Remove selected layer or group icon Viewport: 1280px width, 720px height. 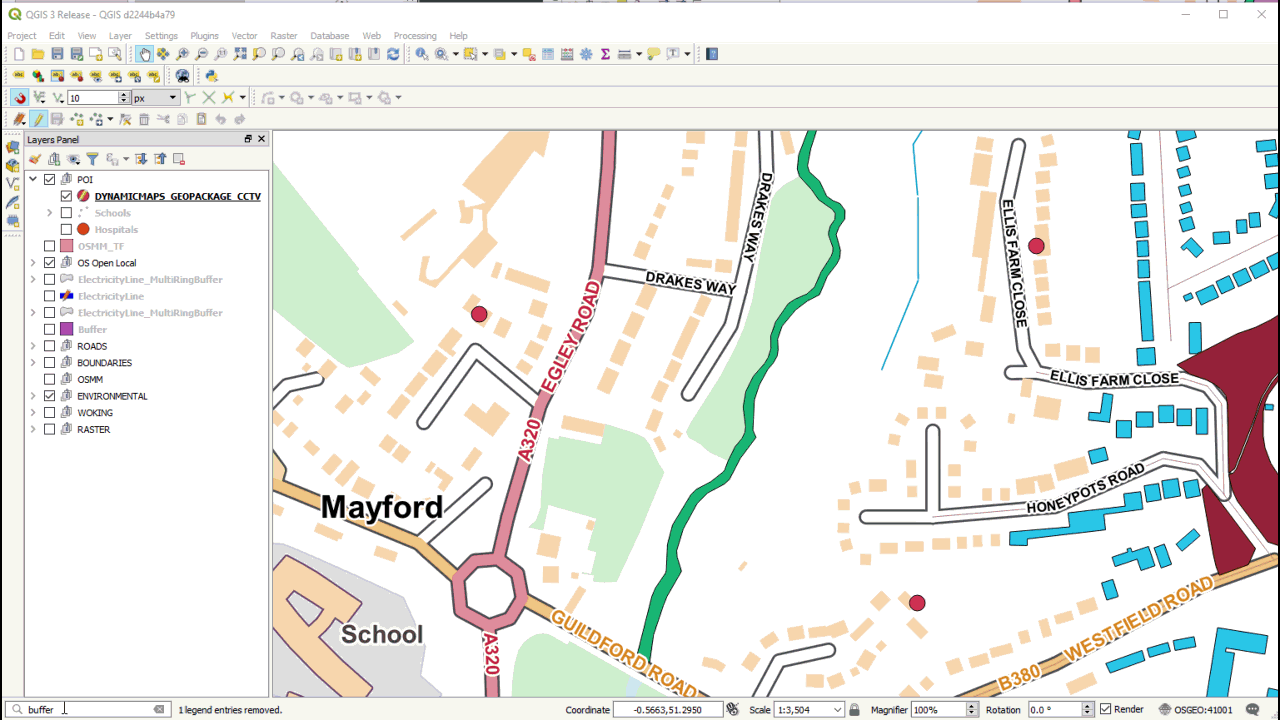(x=179, y=159)
